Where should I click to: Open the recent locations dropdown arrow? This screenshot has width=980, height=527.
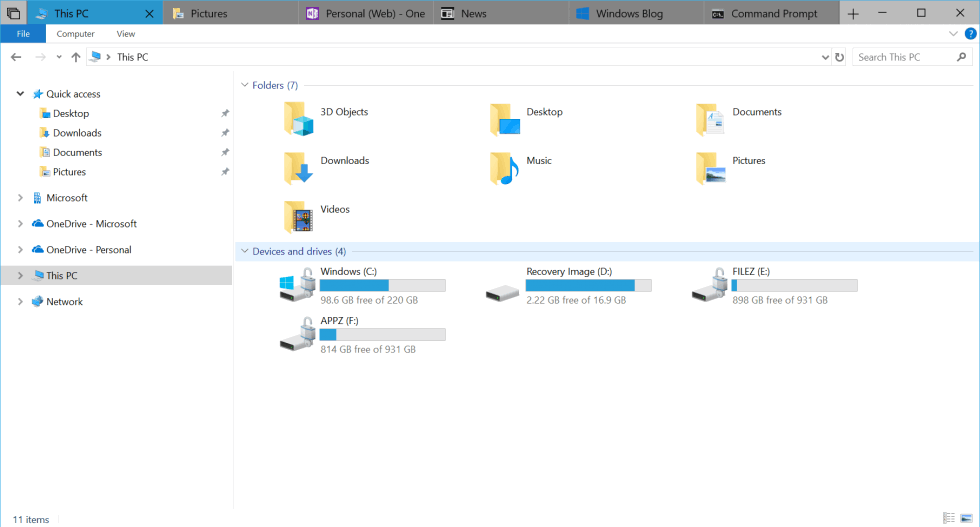pos(59,57)
